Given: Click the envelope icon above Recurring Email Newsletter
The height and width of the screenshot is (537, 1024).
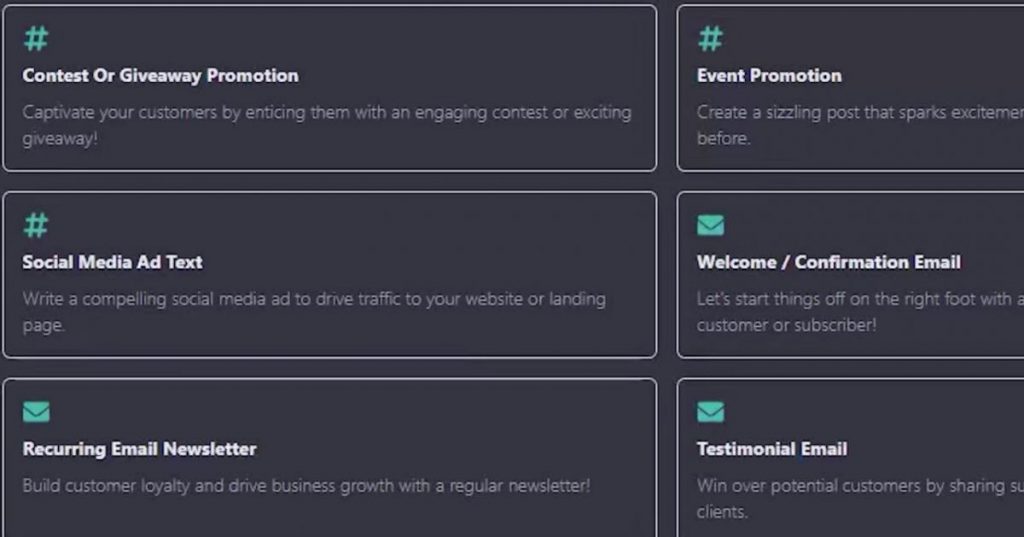Looking at the screenshot, I should [x=36, y=412].
